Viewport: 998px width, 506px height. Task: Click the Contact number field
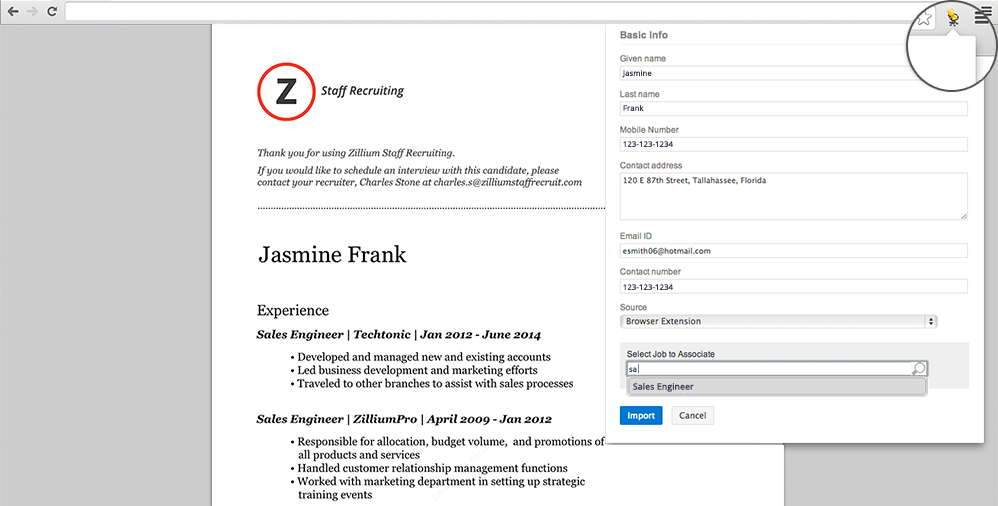(x=793, y=287)
